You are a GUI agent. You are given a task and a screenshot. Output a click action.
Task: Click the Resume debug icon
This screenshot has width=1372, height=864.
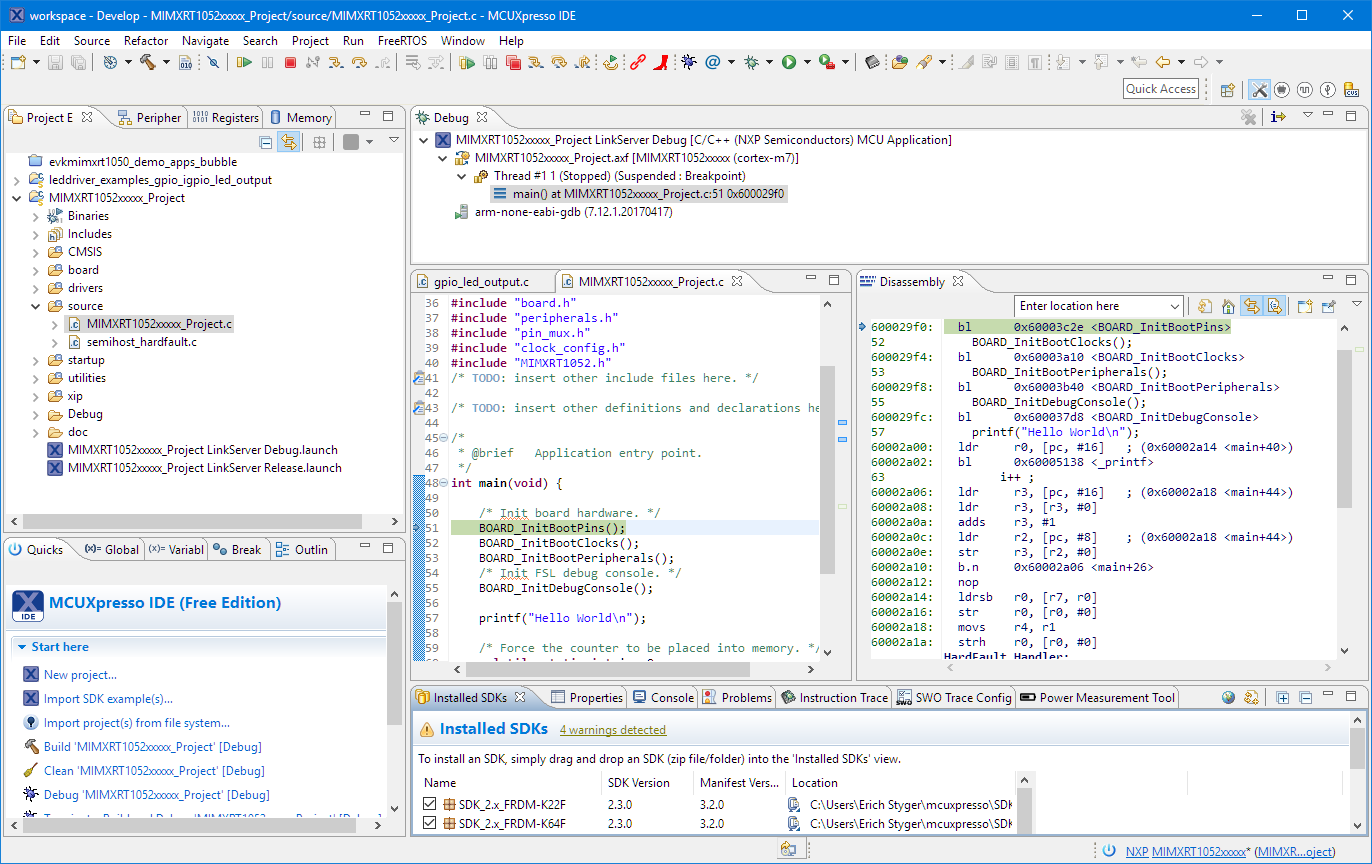(244, 62)
